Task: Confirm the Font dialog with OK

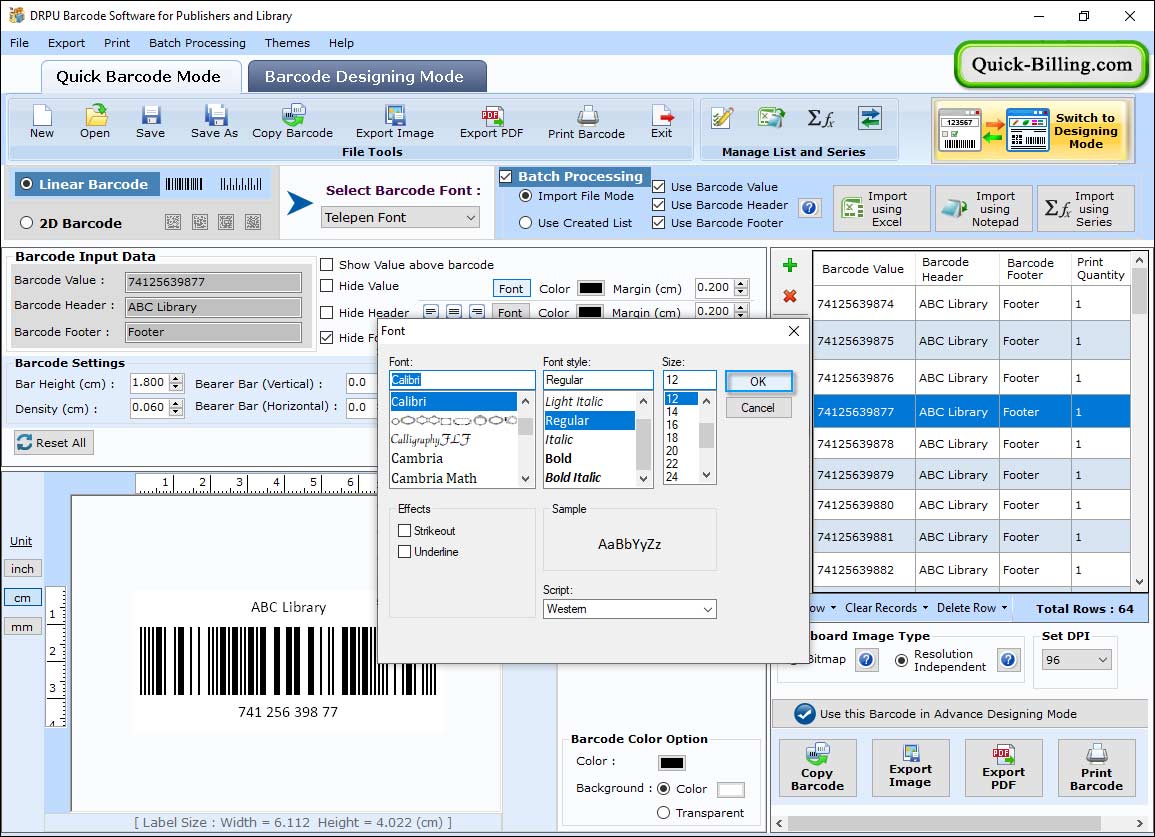Action: [x=758, y=382]
